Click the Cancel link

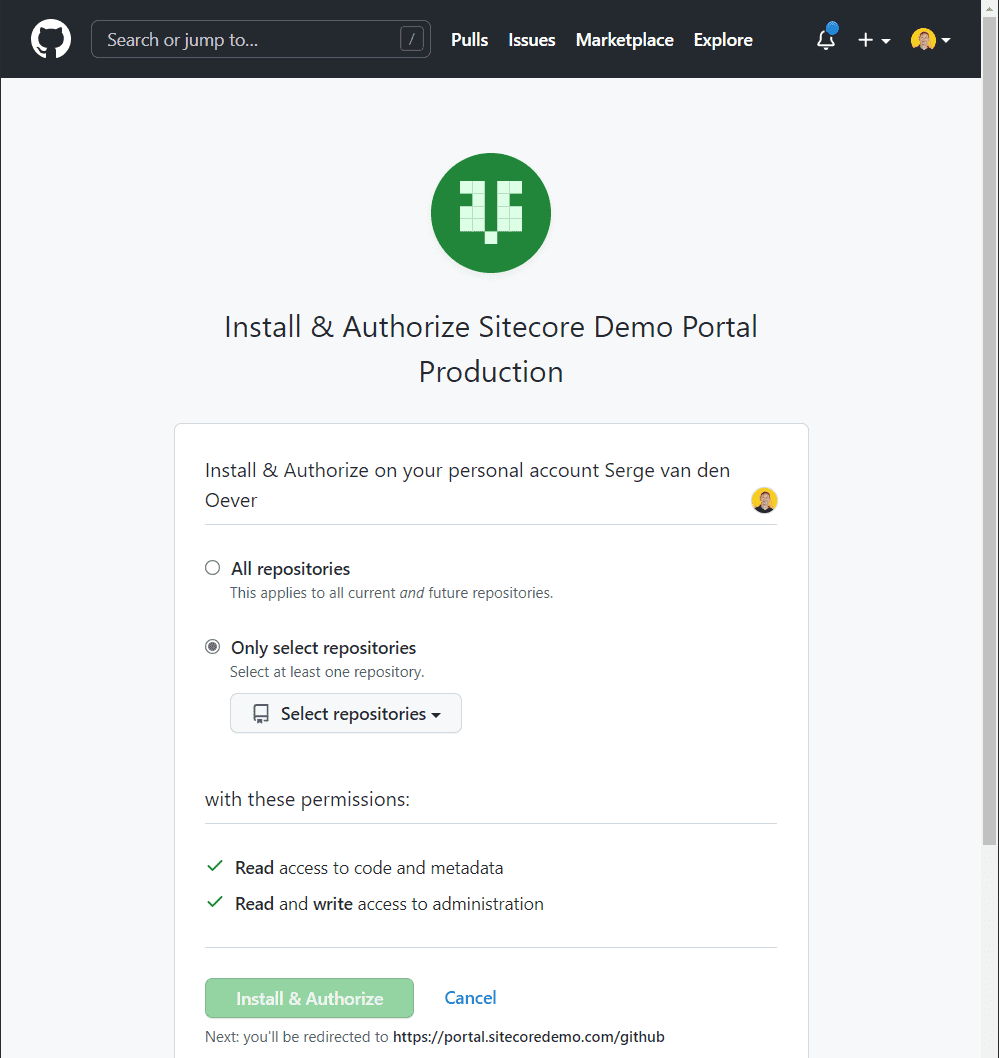point(470,997)
